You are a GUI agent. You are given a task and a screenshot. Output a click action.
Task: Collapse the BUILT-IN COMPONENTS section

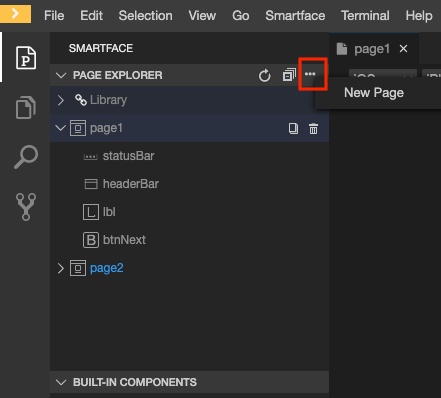(x=61, y=382)
